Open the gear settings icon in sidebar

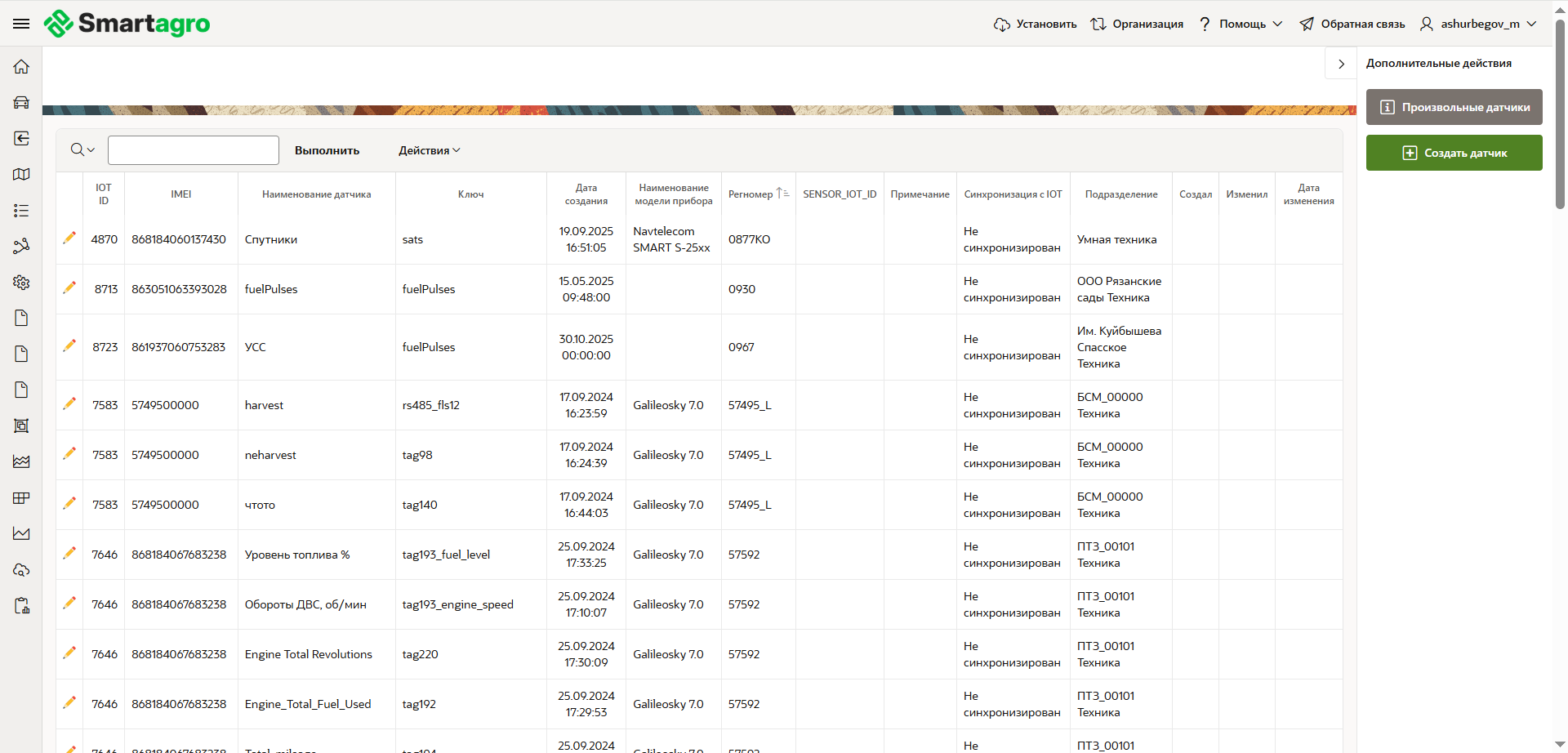coord(21,282)
